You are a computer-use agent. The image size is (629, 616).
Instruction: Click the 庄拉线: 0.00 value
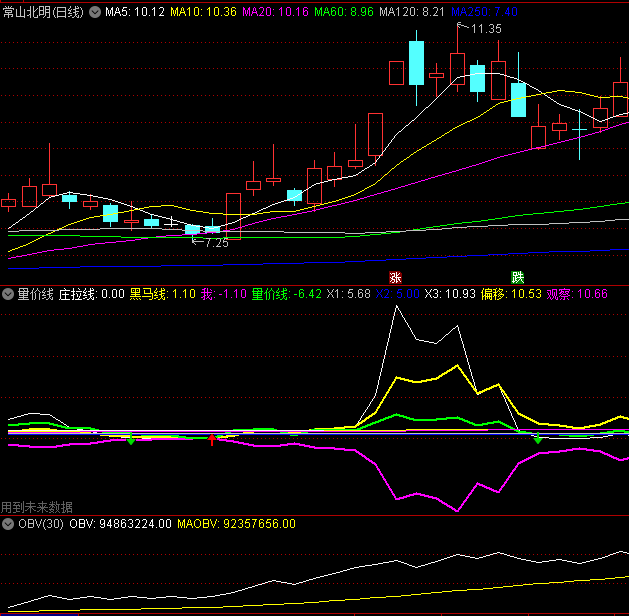pyautogui.click(x=92, y=294)
